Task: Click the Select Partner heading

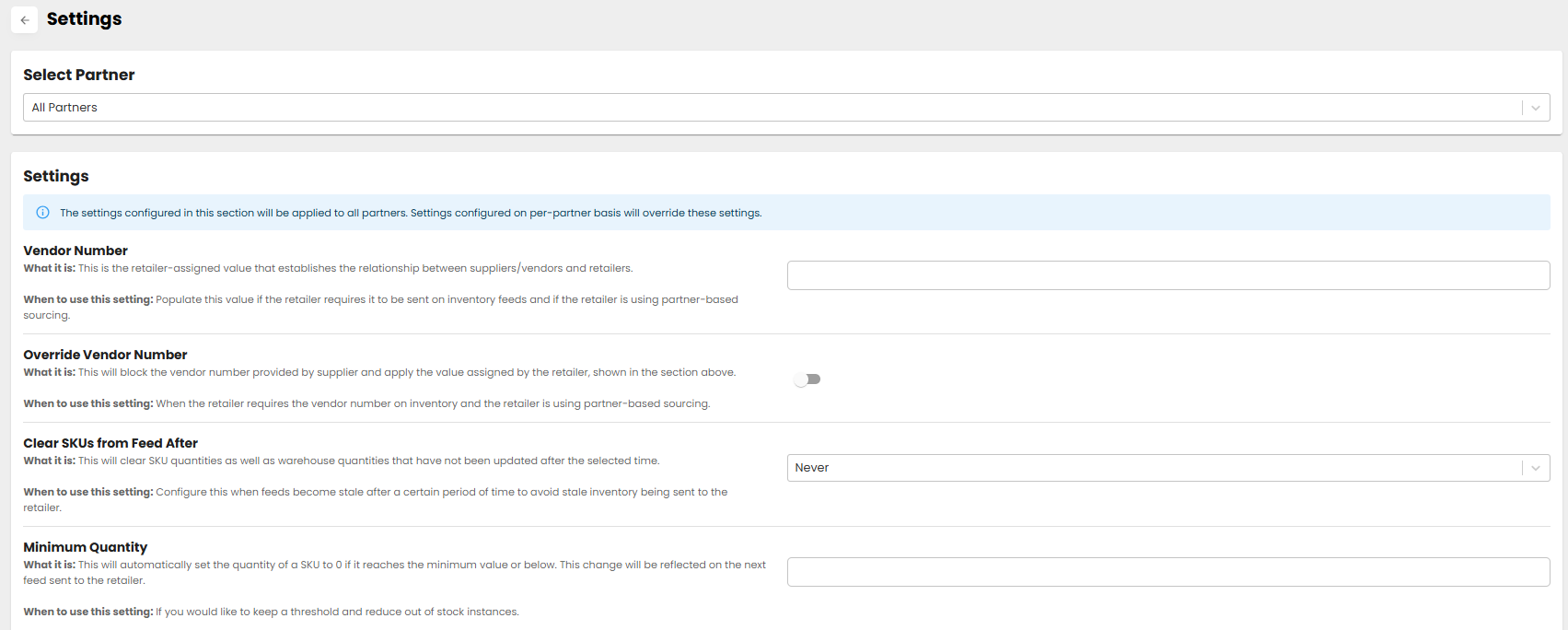Action: tap(79, 75)
